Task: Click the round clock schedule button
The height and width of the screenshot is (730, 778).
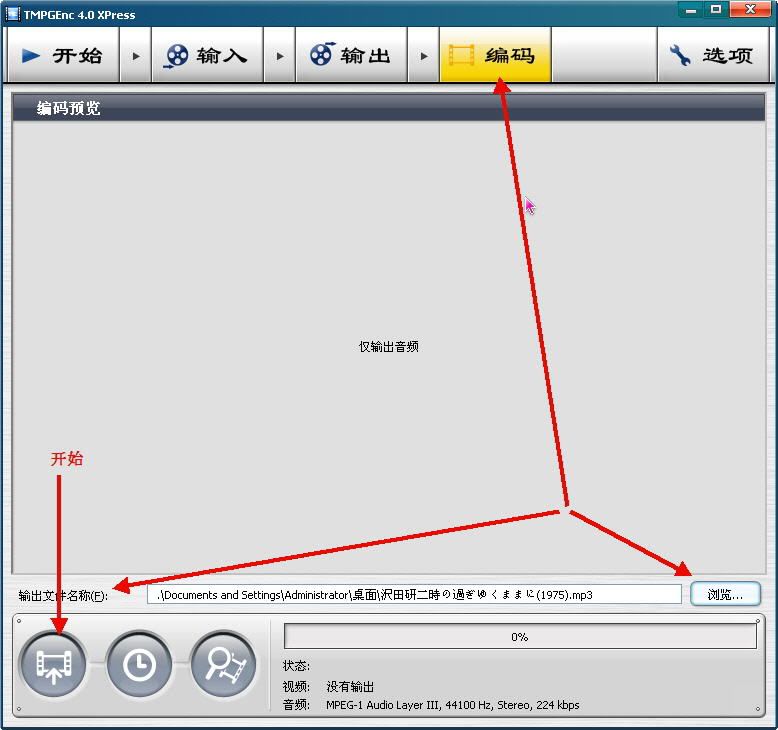Action: point(139,665)
